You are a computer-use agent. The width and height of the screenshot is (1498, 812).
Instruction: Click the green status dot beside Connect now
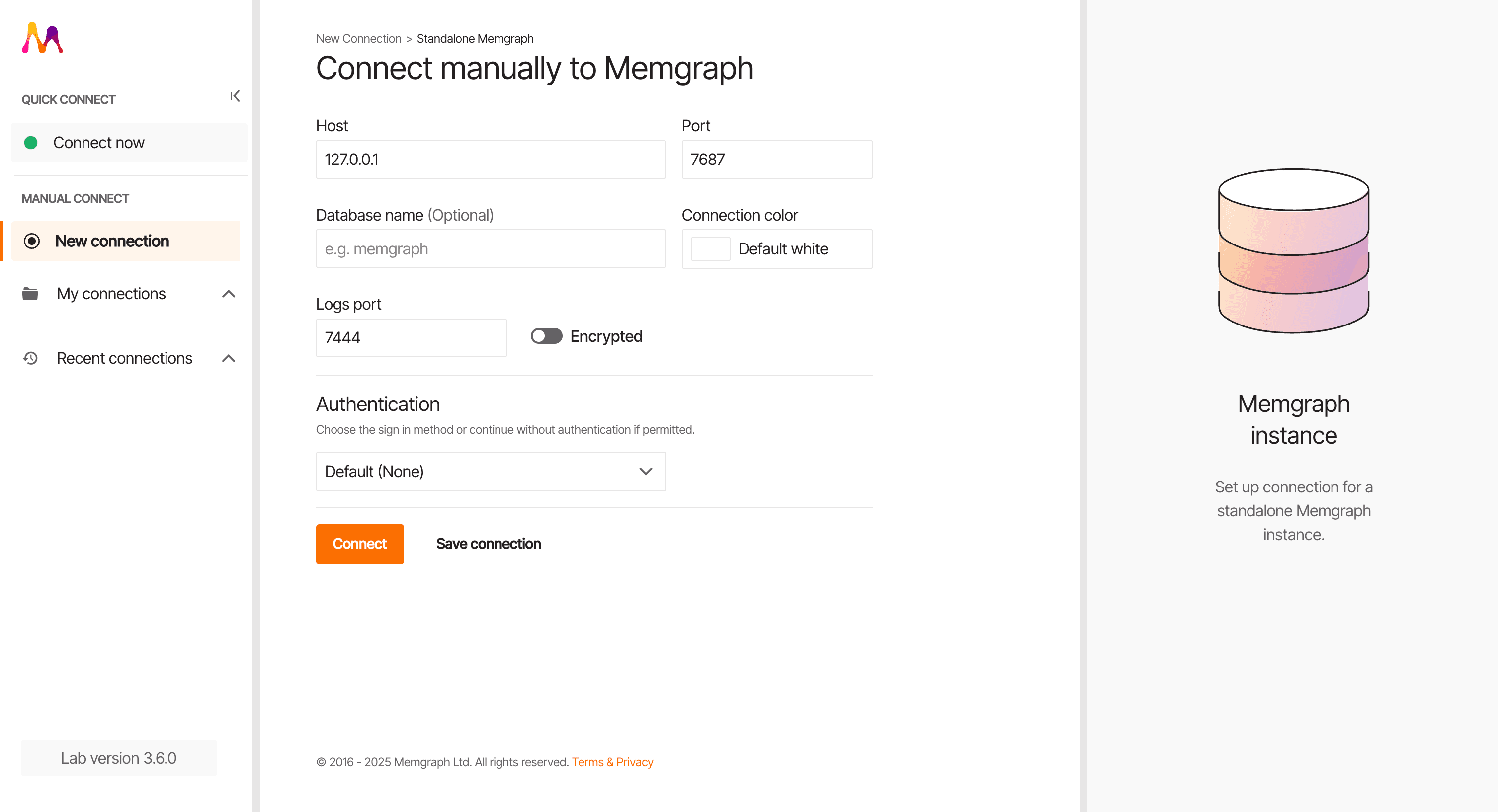[31, 143]
